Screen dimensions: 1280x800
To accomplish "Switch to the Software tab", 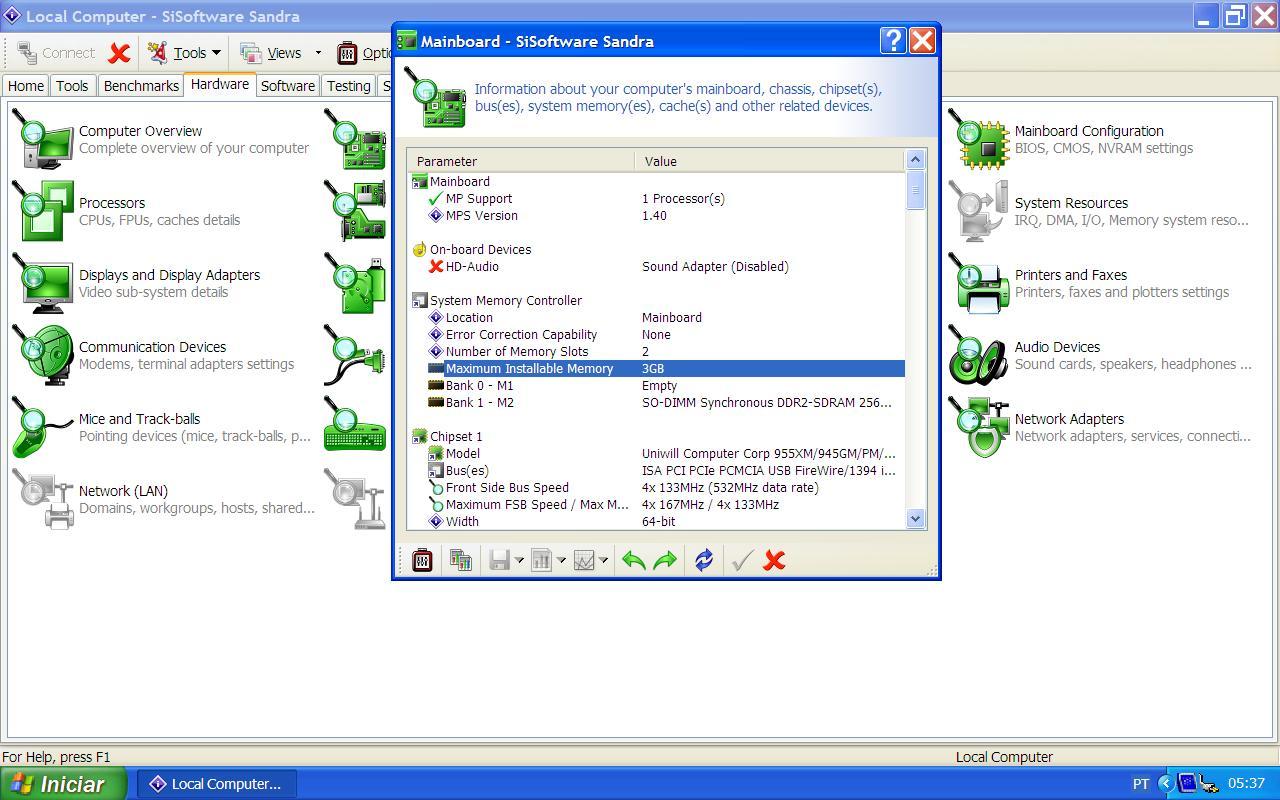I will pos(288,86).
